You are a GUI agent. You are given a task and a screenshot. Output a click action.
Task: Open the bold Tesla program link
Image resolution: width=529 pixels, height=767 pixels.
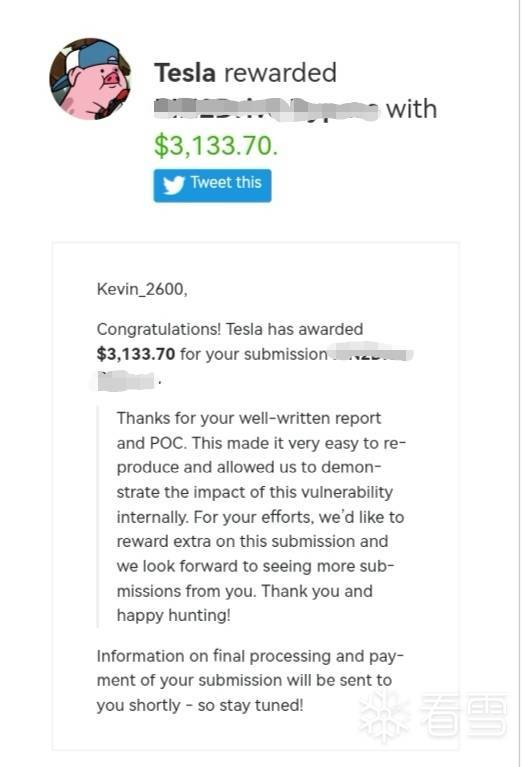click(185, 72)
